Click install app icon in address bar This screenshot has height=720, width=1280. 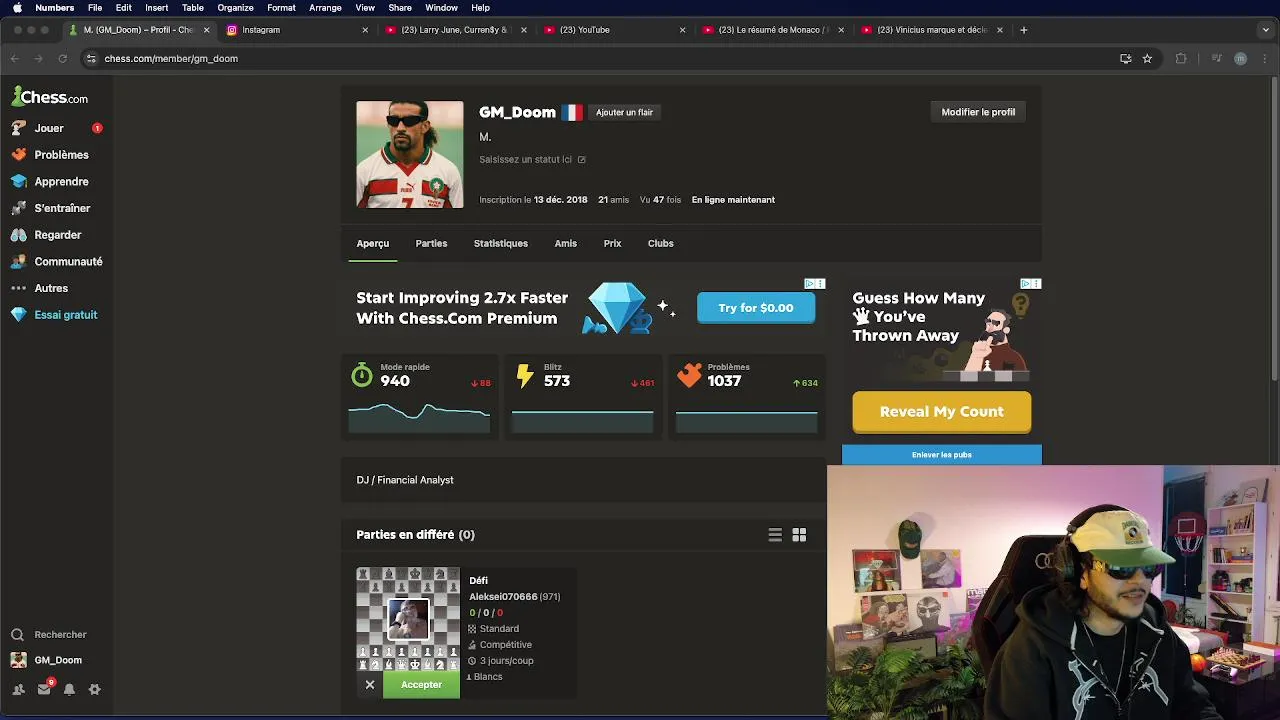pos(1125,59)
